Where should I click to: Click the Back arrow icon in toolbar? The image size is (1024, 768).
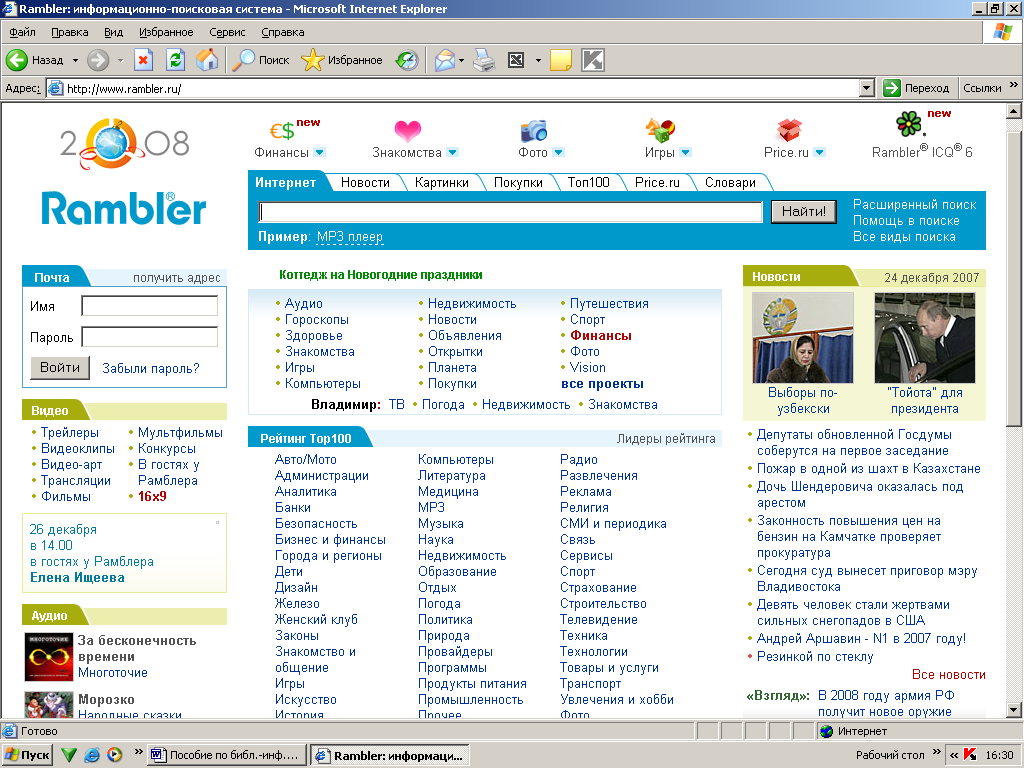coord(17,60)
